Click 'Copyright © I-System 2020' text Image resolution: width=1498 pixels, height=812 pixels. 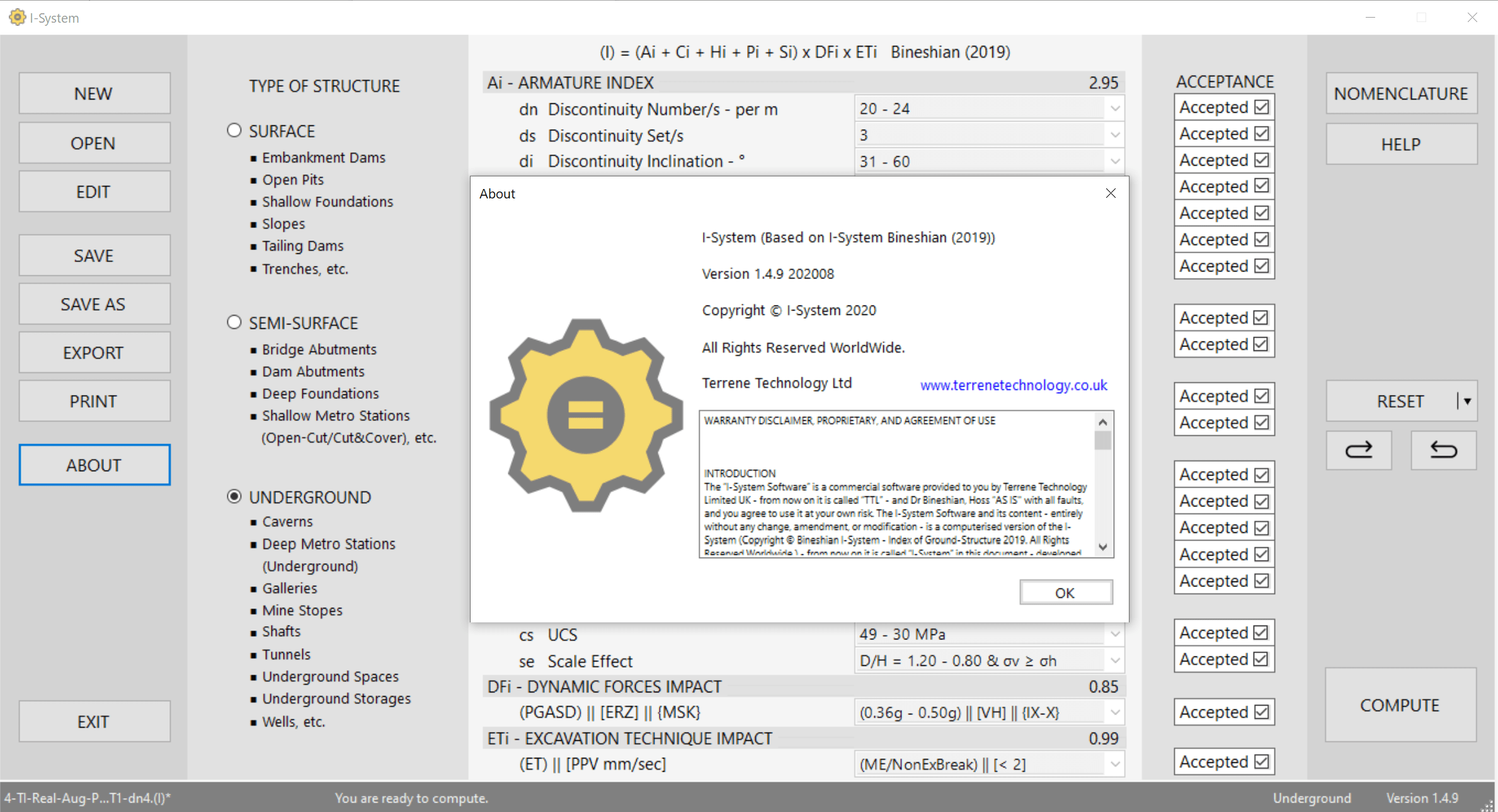[789, 311]
